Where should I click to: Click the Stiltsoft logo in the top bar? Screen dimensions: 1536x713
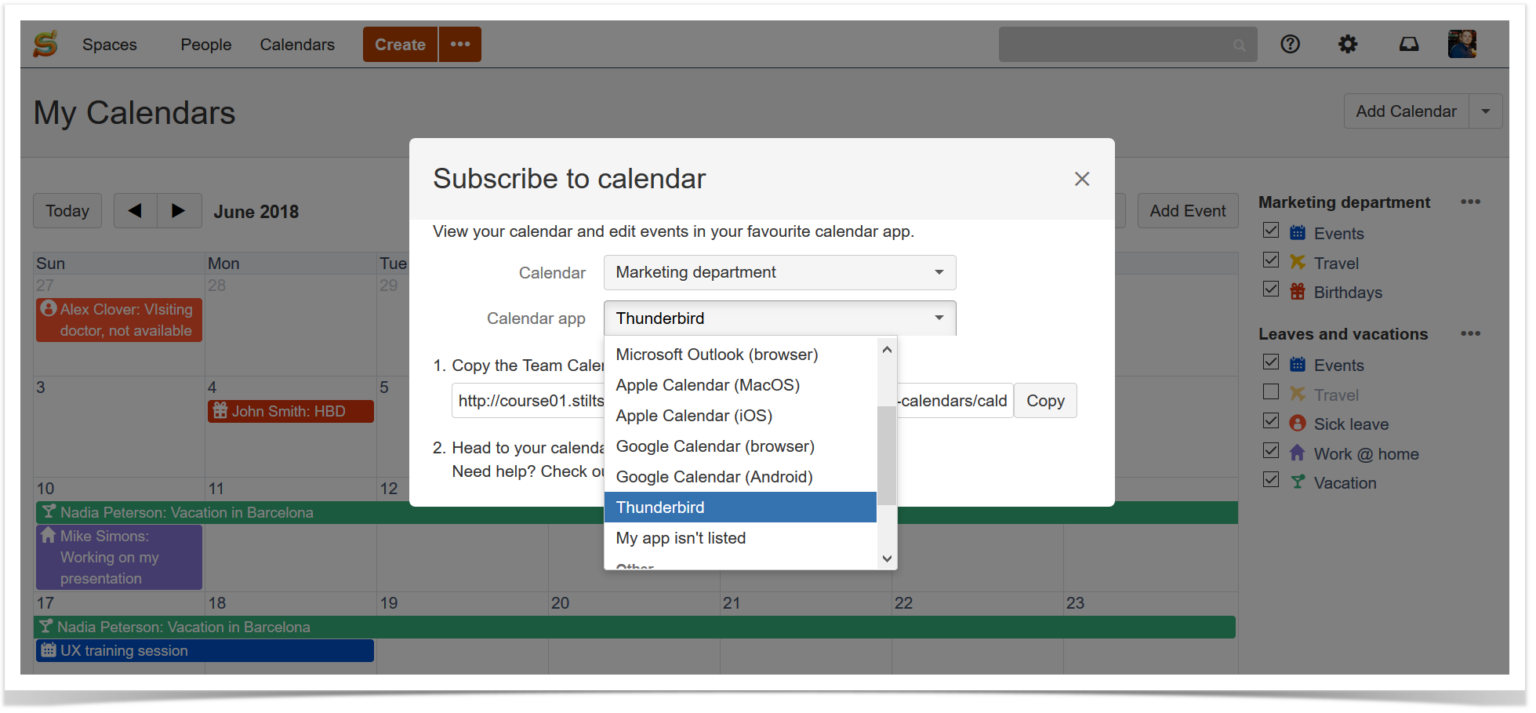tap(44, 43)
